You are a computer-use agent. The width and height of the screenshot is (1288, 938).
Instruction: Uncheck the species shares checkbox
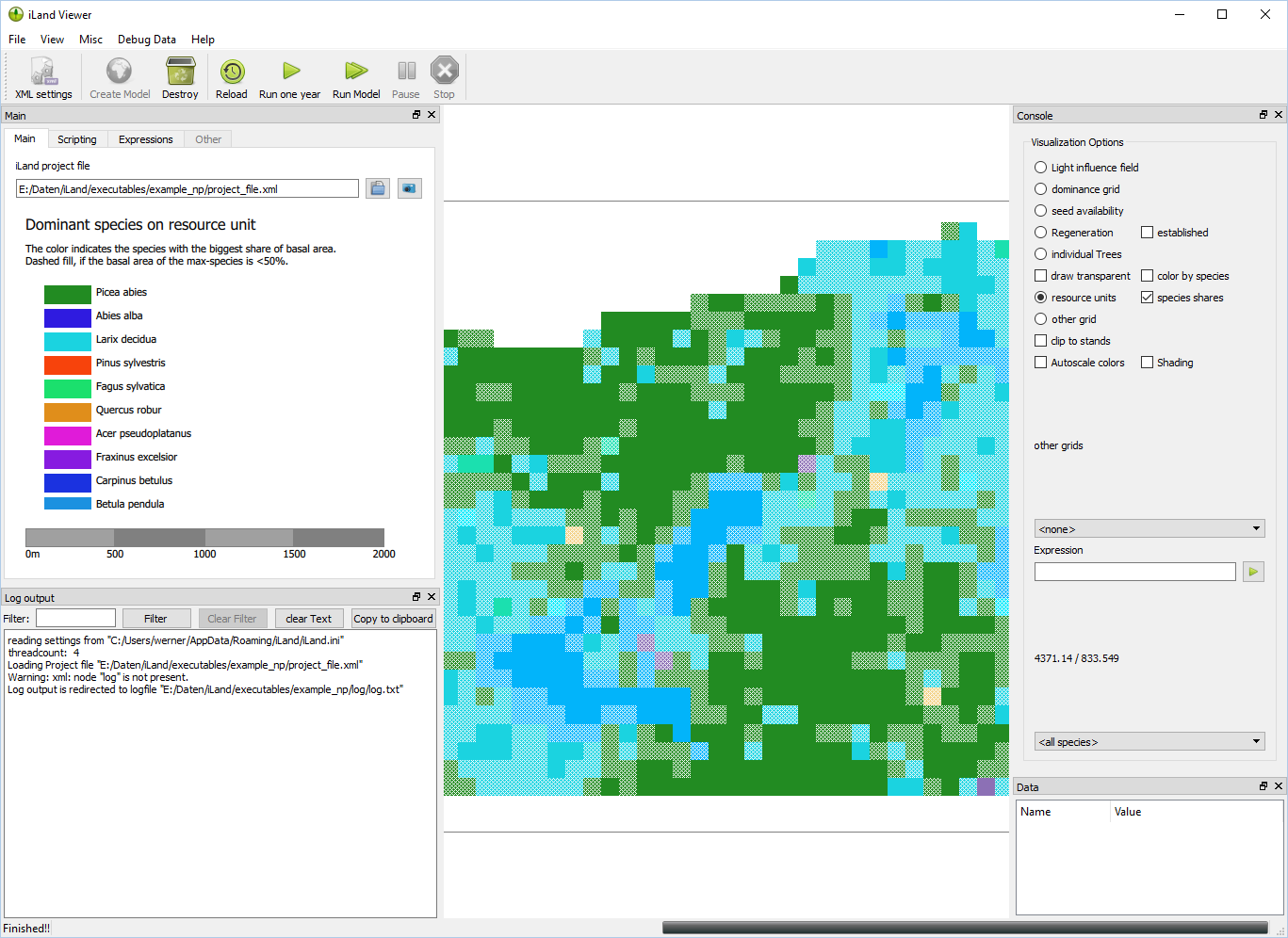(x=1147, y=298)
